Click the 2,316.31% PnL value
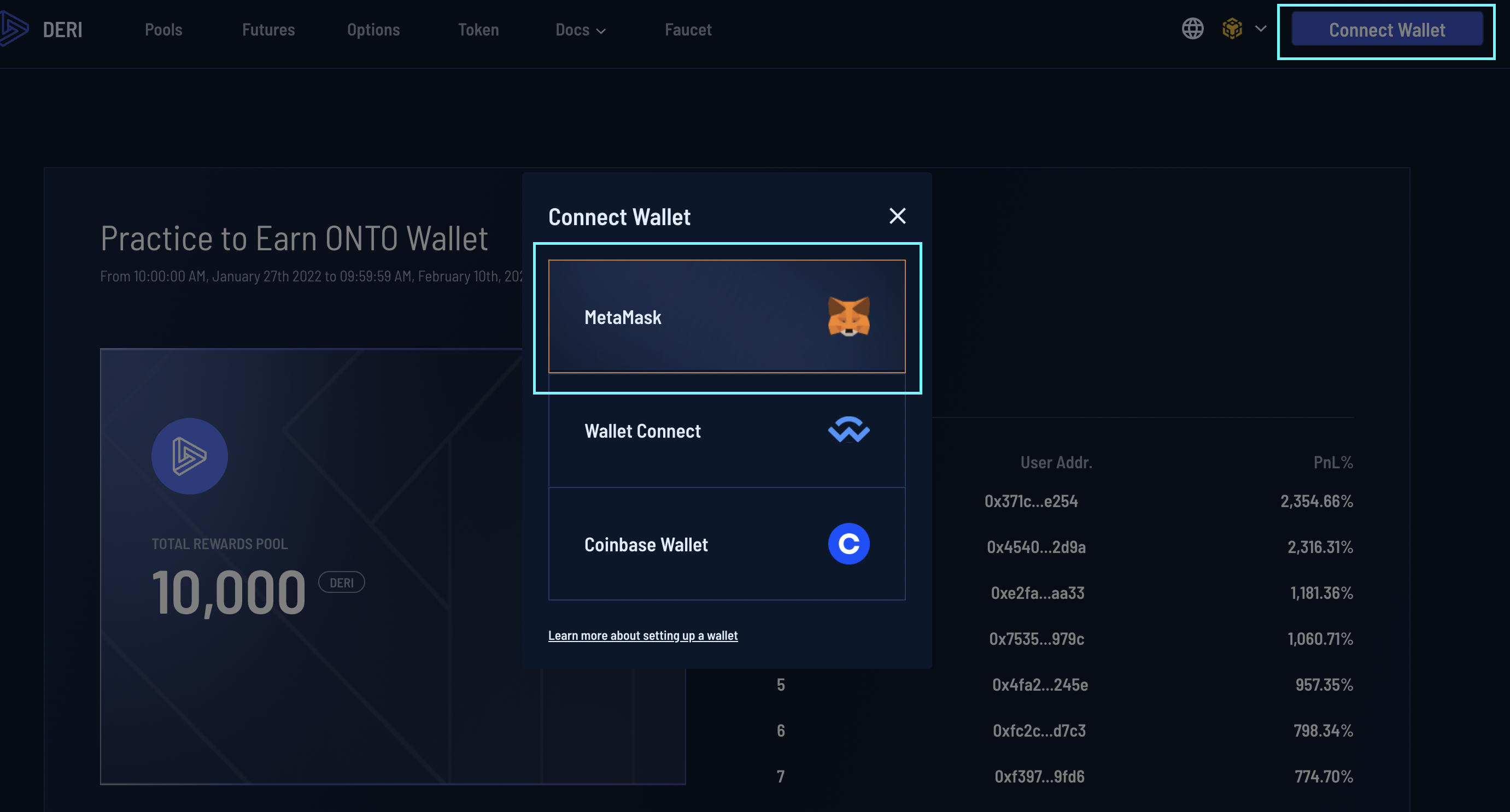 pyautogui.click(x=1320, y=547)
